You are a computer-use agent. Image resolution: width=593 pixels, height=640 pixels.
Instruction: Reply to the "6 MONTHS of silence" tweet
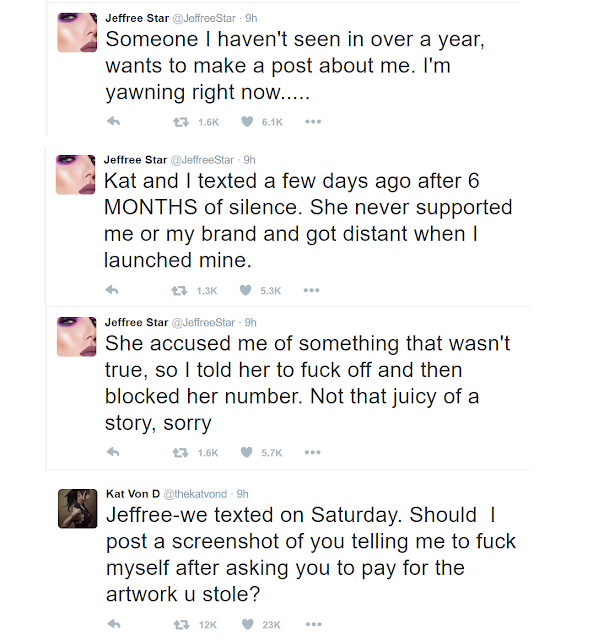click(112, 290)
